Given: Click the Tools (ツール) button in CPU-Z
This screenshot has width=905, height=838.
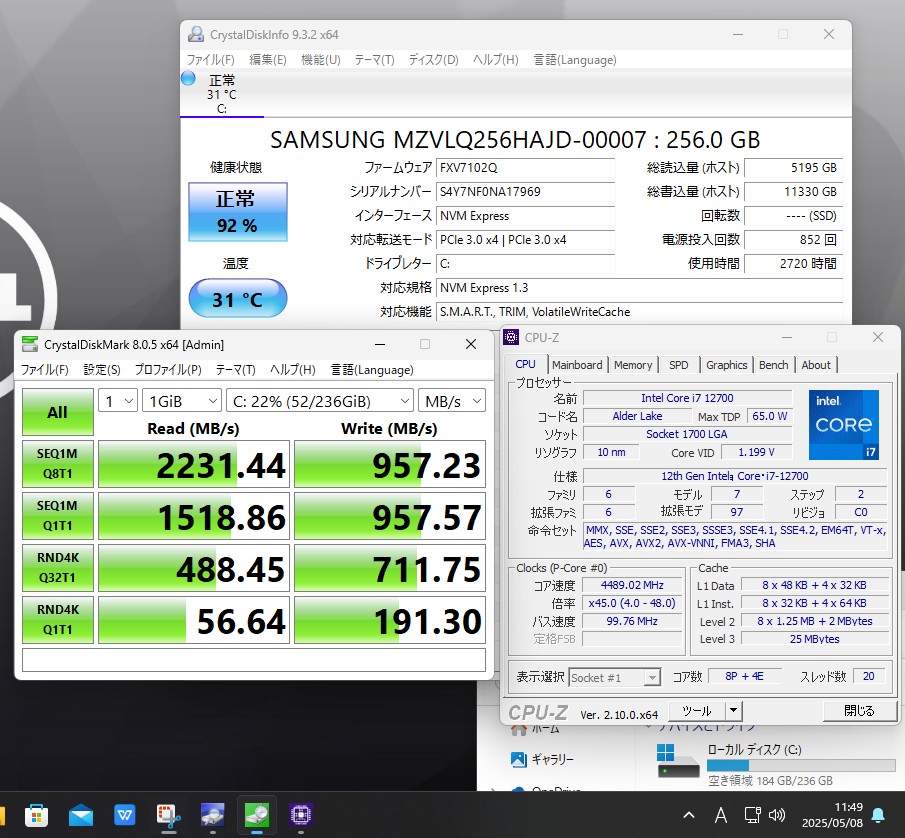Looking at the screenshot, I should [697, 710].
